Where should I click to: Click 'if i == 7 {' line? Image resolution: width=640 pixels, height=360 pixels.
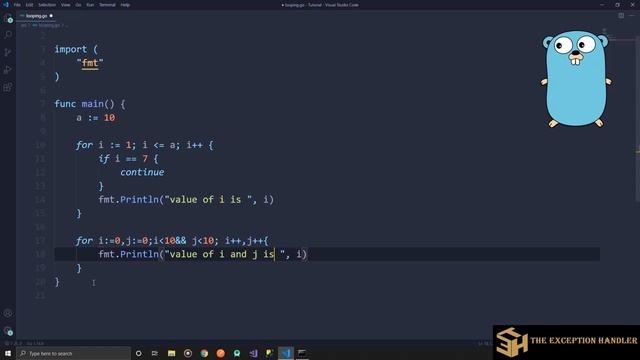[128, 159]
